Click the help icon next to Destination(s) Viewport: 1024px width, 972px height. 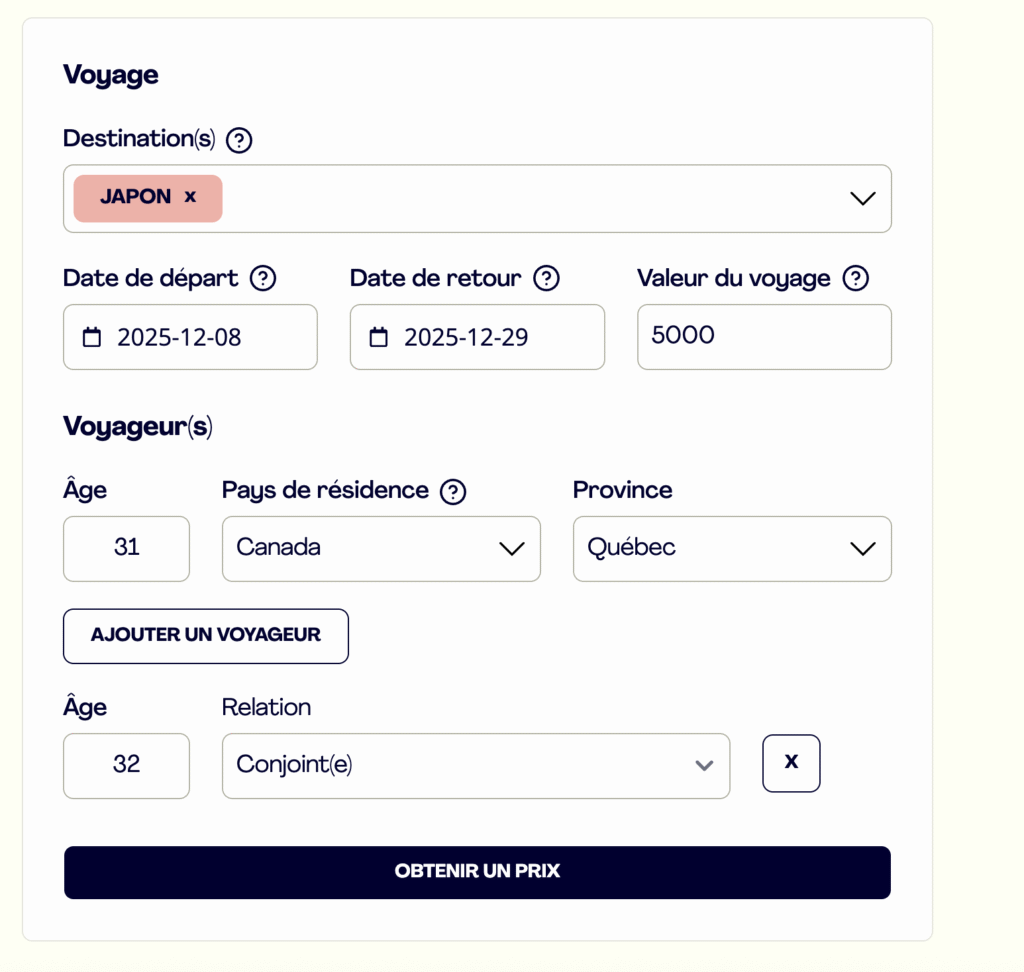tap(239, 140)
